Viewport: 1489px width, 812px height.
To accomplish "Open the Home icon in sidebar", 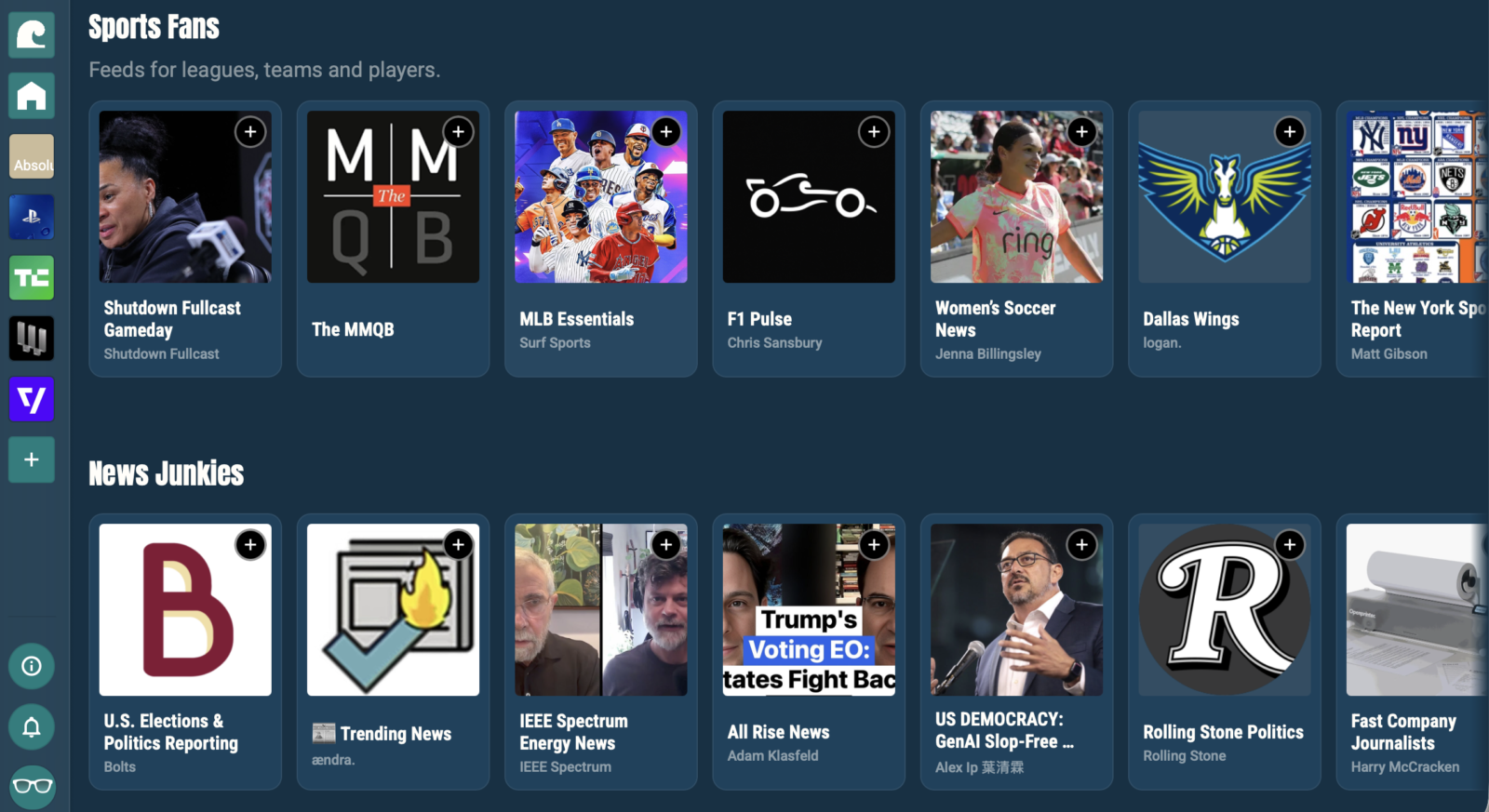I will (32, 96).
